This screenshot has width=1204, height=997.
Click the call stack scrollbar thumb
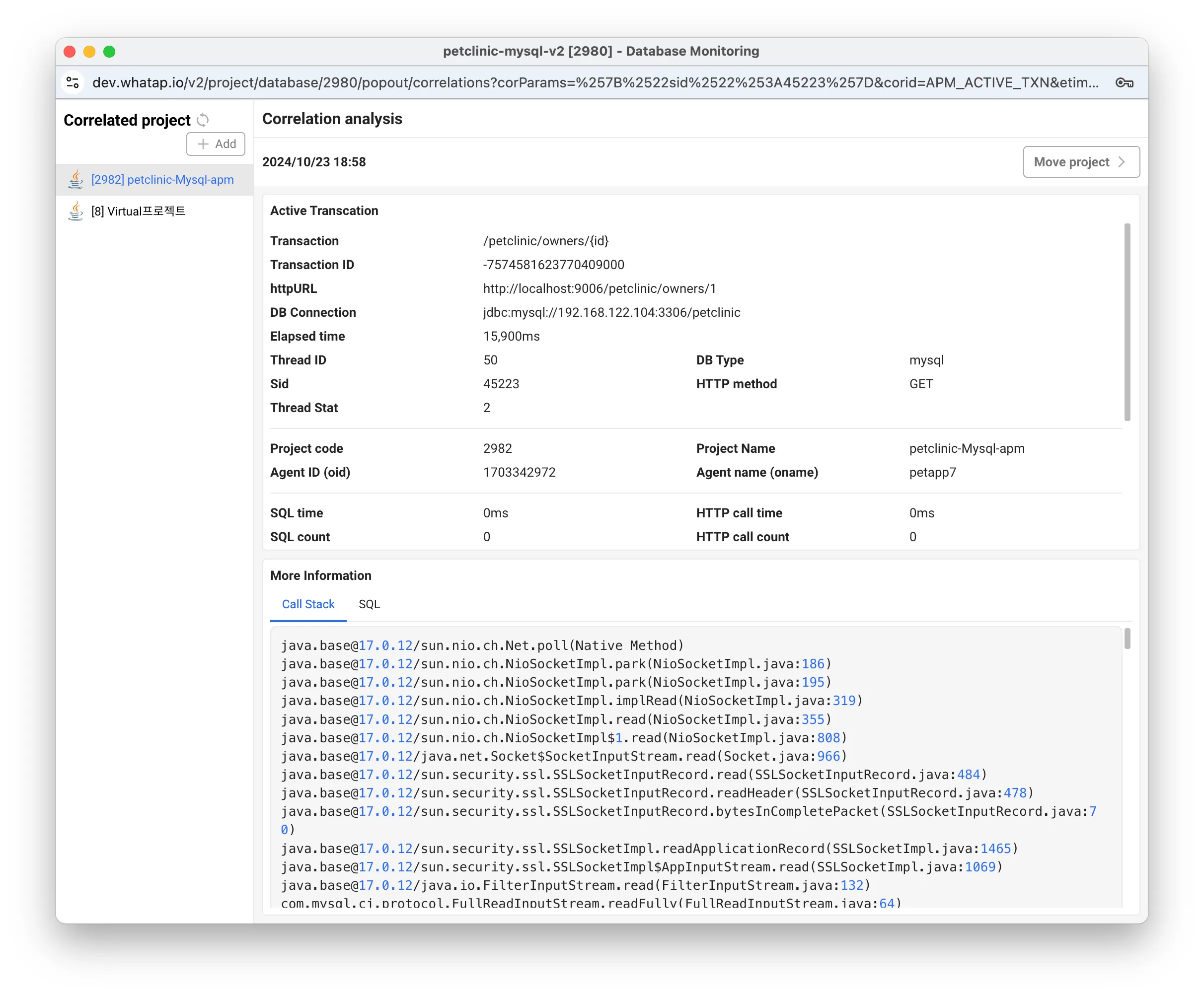point(1127,639)
